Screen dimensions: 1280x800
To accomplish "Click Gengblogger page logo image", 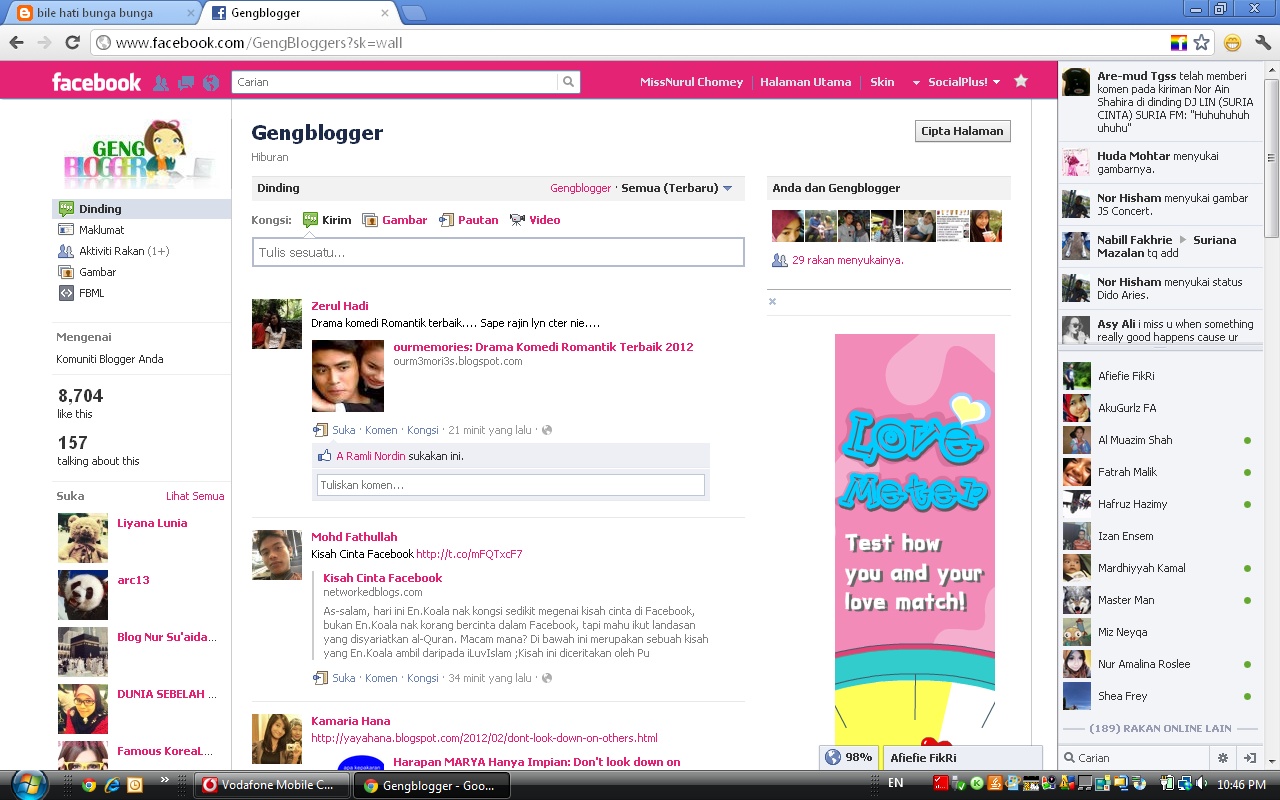I will [x=139, y=153].
